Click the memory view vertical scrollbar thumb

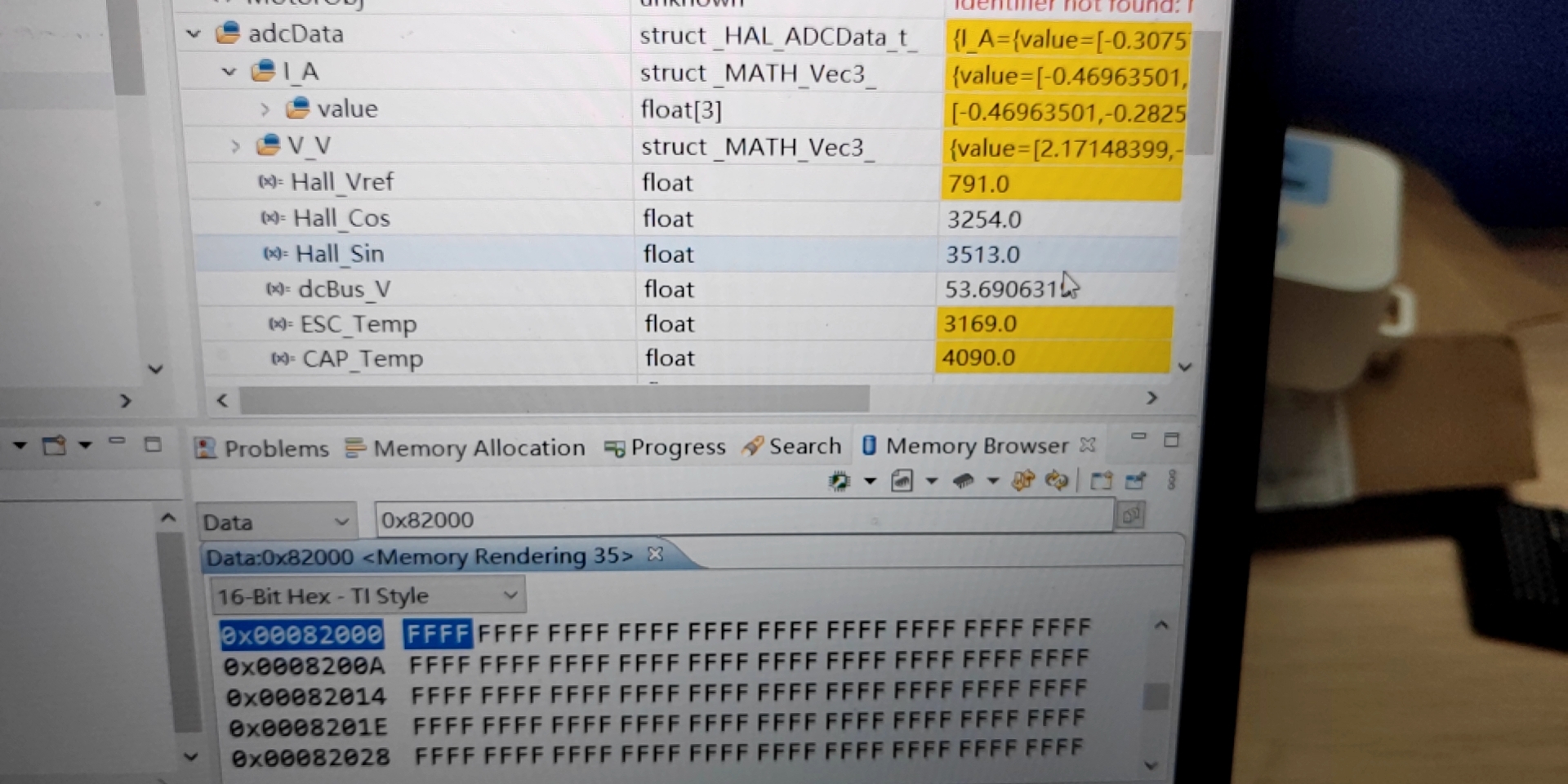(x=1156, y=697)
